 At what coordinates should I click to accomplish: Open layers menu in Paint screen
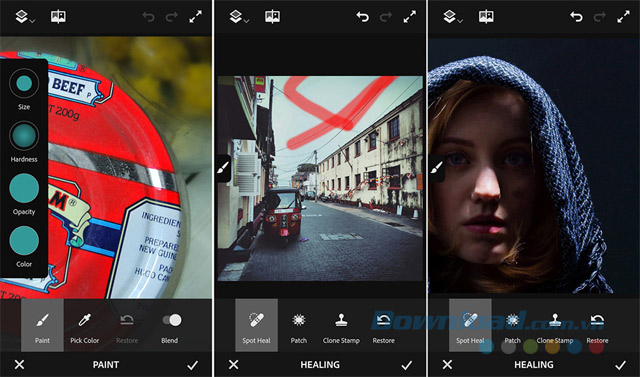click(24, 17)
